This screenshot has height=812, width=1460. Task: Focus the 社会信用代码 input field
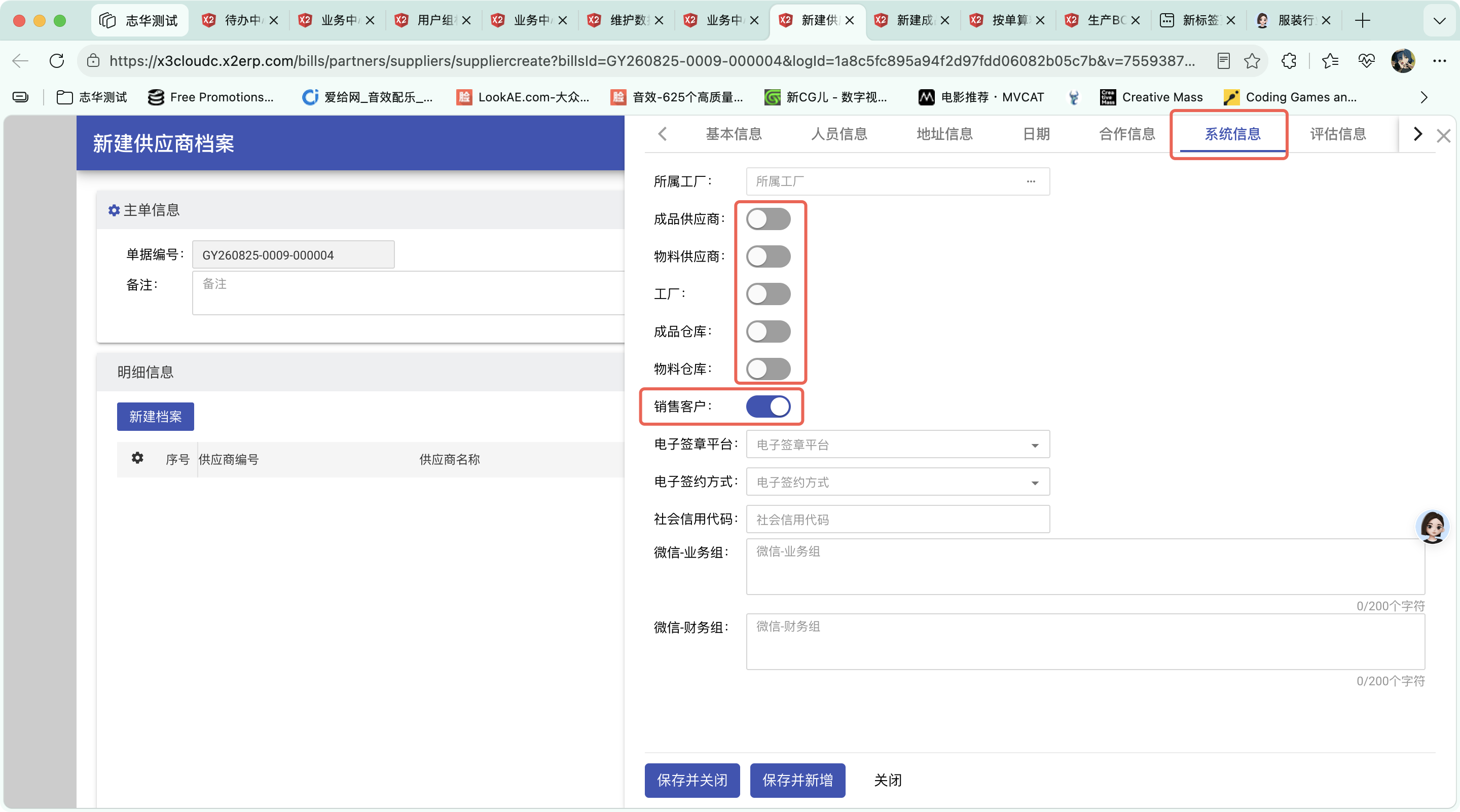[898, 519]
